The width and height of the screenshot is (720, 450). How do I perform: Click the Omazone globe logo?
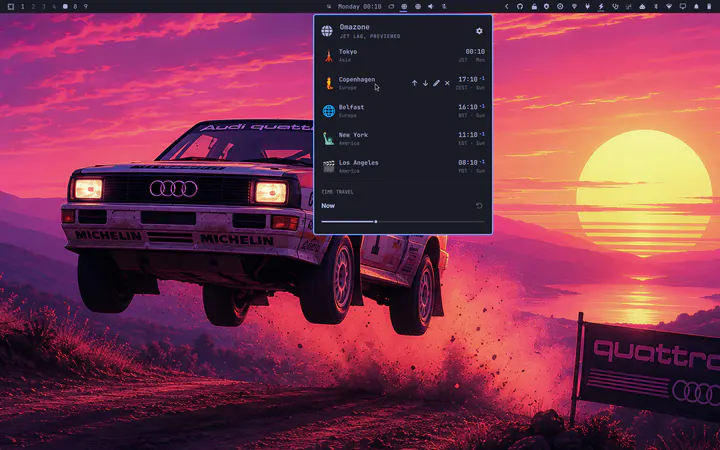pos(327,31)
